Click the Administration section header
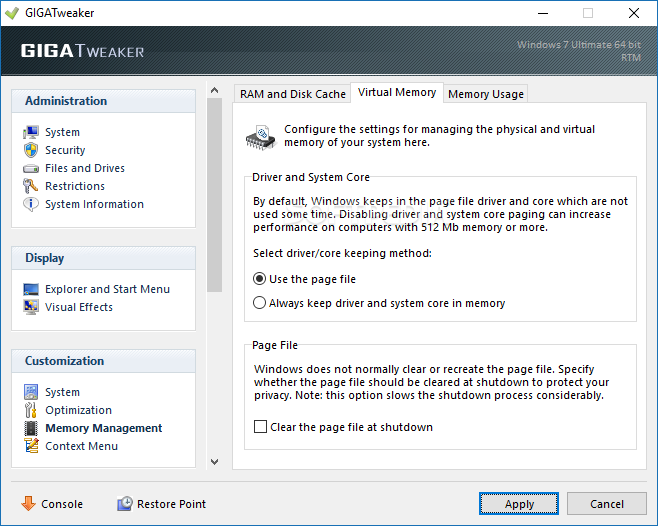The image size is (658, 526). point(103,101)
